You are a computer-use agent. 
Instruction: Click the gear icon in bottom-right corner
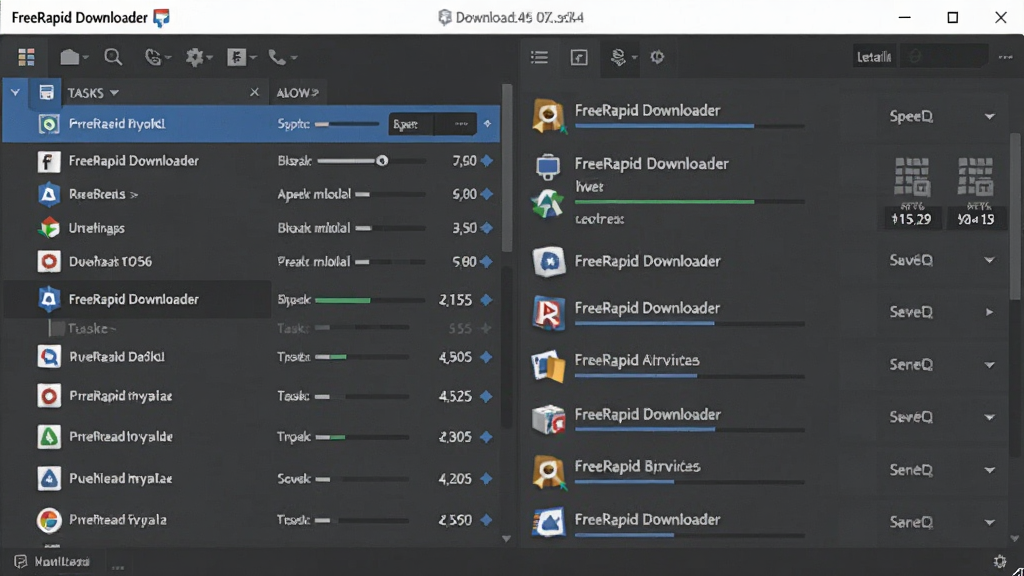[x=999, y=561]
